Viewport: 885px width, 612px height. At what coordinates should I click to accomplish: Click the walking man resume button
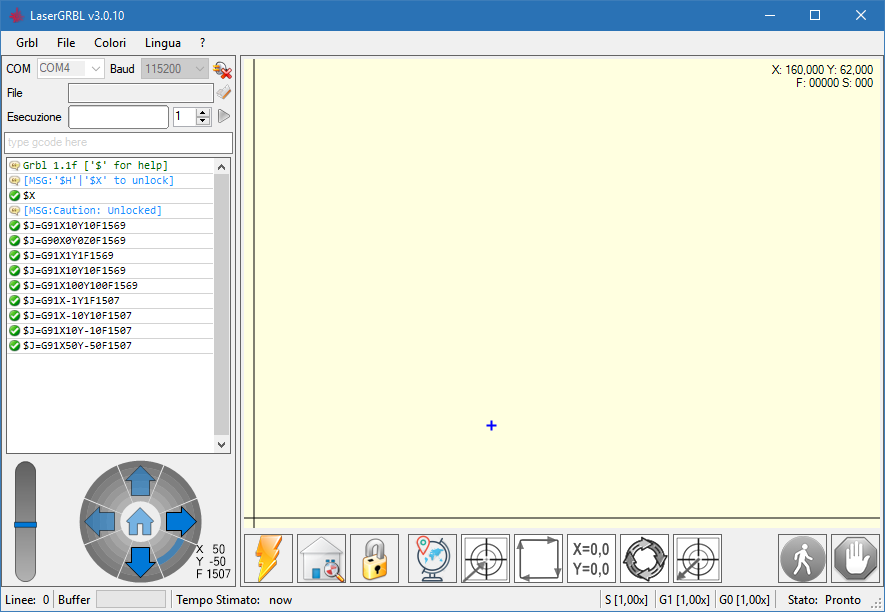coord(803,559)
